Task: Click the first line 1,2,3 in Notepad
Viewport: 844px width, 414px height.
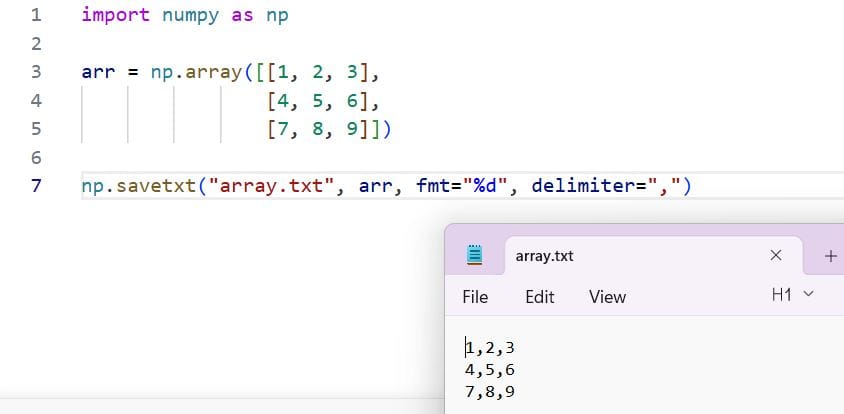Action: click(490, 348)
